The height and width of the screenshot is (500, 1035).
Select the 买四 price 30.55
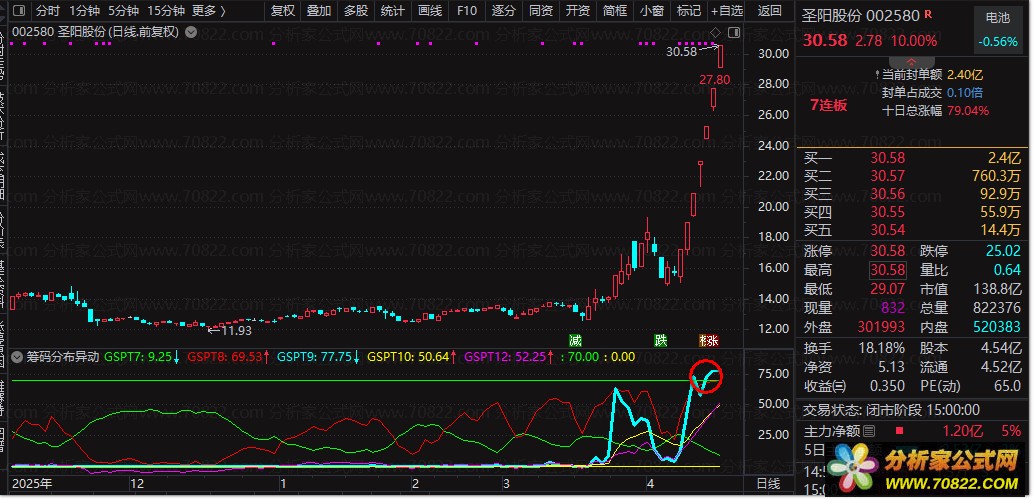pos(888,212)
